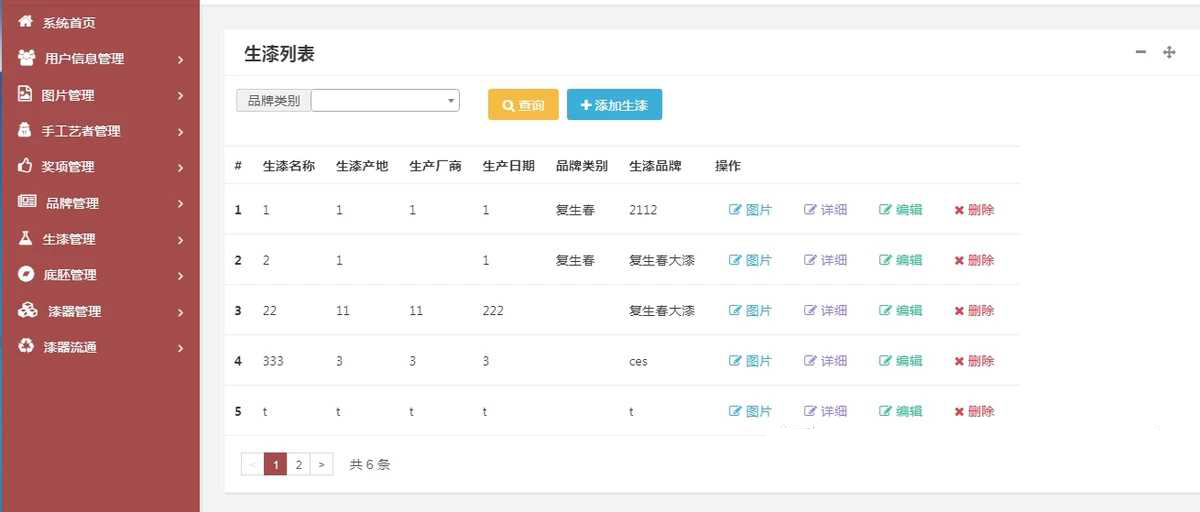Go to page 2 of the list
The width and height of the screenshot is (1200, 512).
pos(298,464)
